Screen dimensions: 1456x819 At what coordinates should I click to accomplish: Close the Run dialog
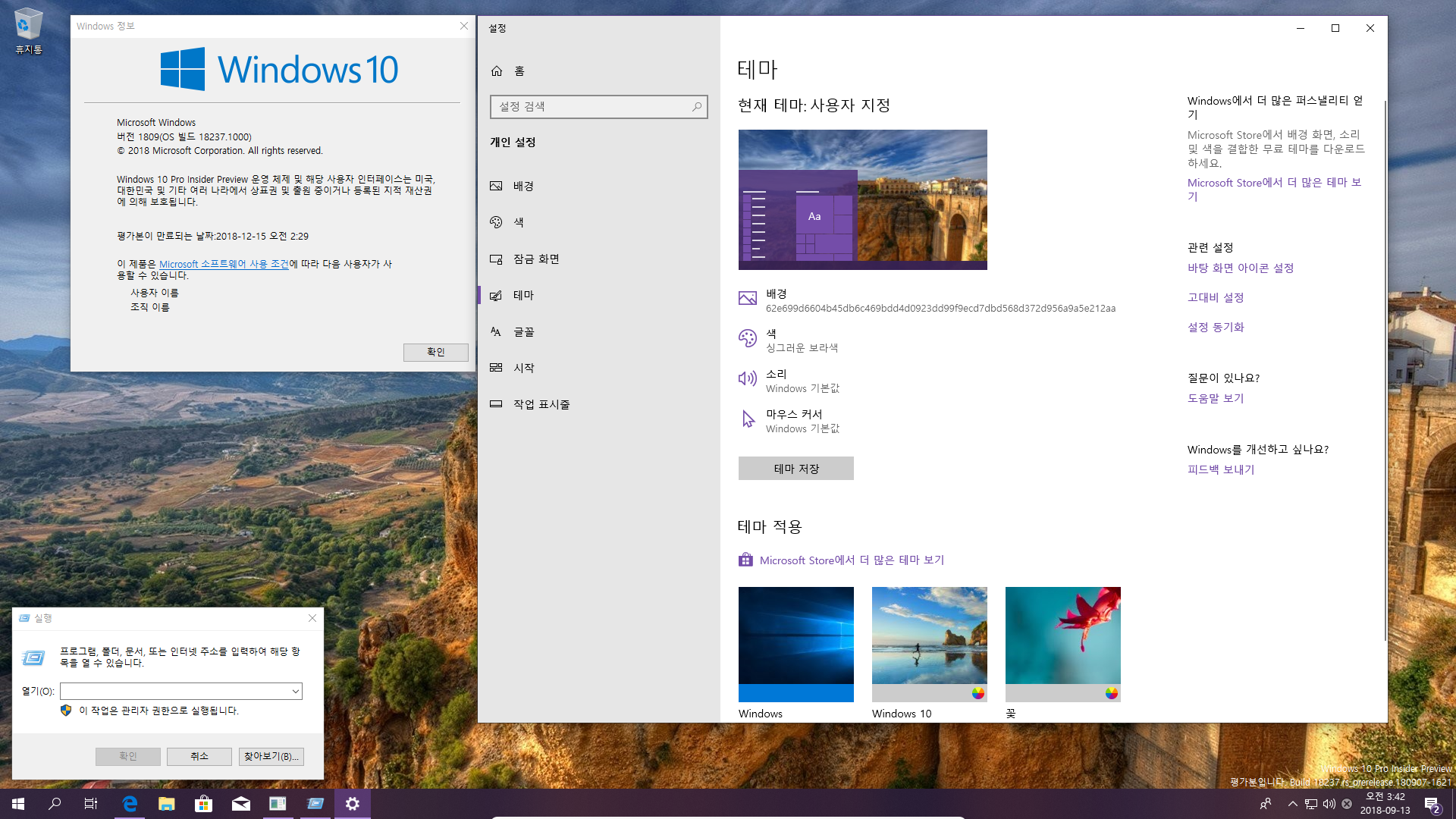[x=312, y=618]
